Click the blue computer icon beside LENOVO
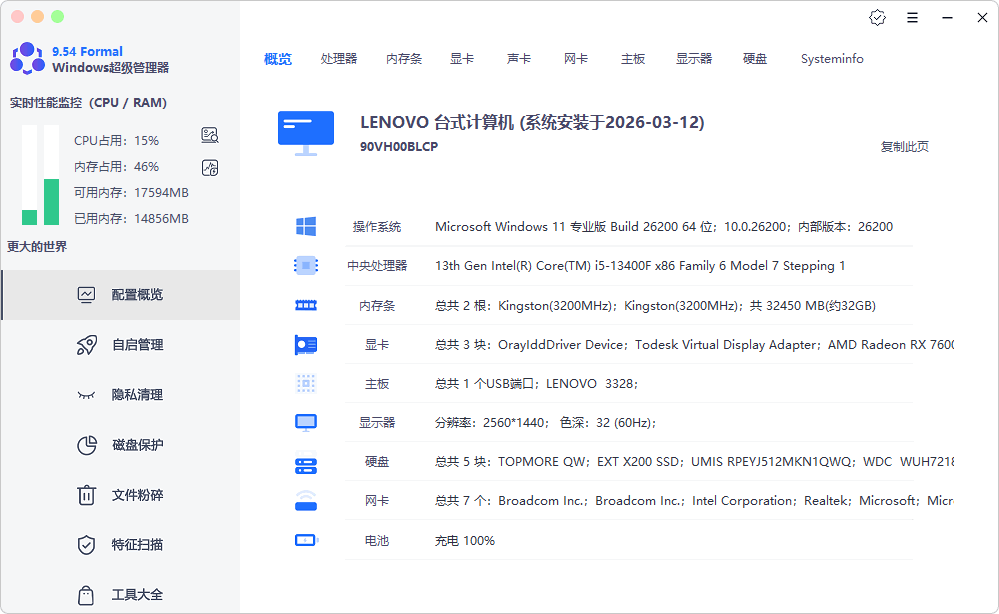 (x=306, y=133)
